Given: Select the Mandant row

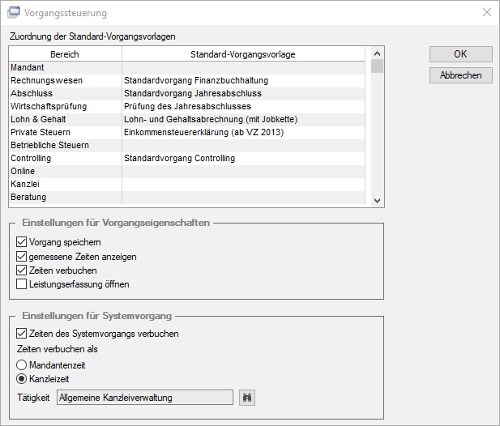Looking at the screenshot, I should pos(187,67).
